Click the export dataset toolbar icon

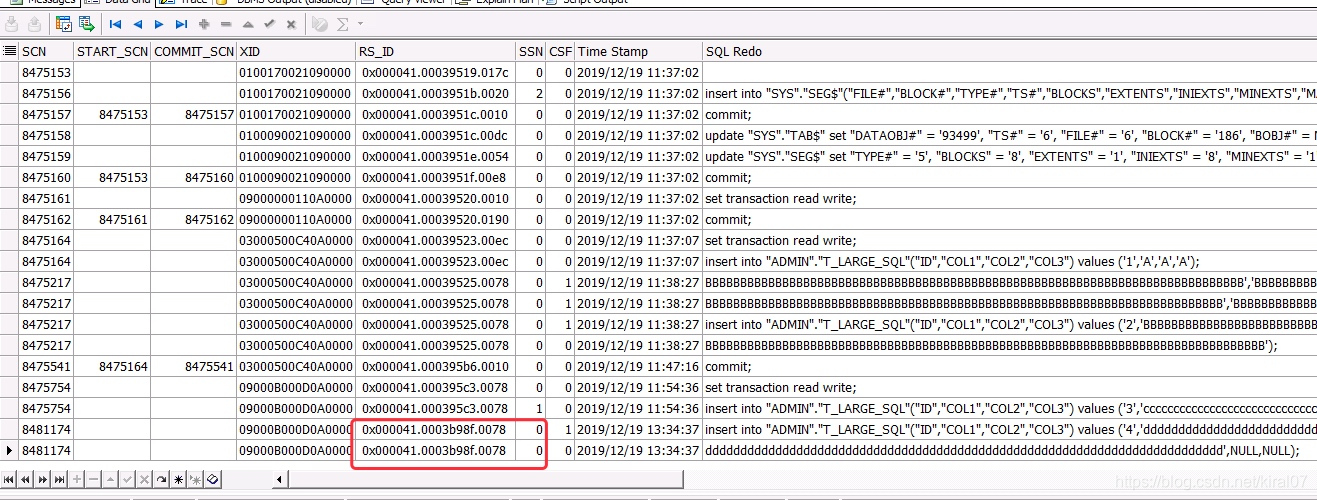click(x=86, y=23)
